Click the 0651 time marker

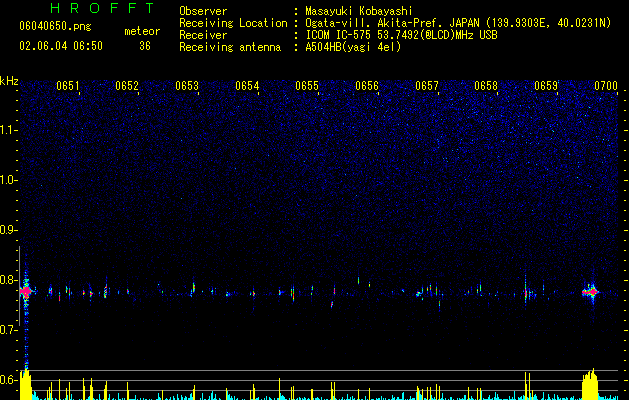click(67, 86)
